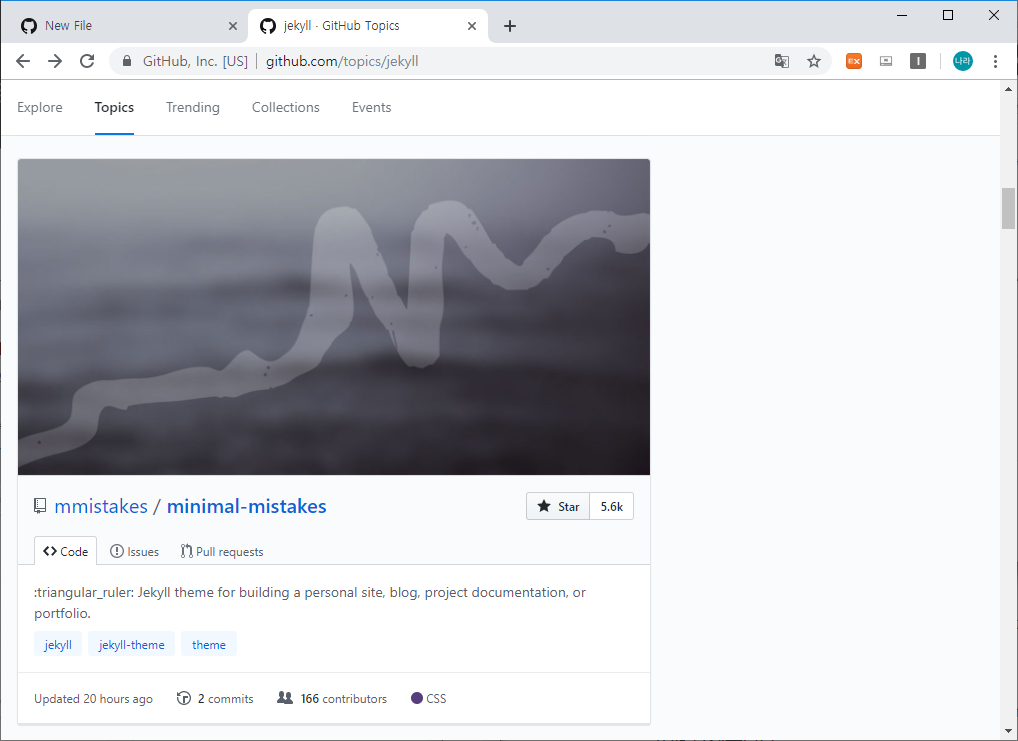
Task: Bookmark this page with the star icon
Action: (x=813, y=61)
